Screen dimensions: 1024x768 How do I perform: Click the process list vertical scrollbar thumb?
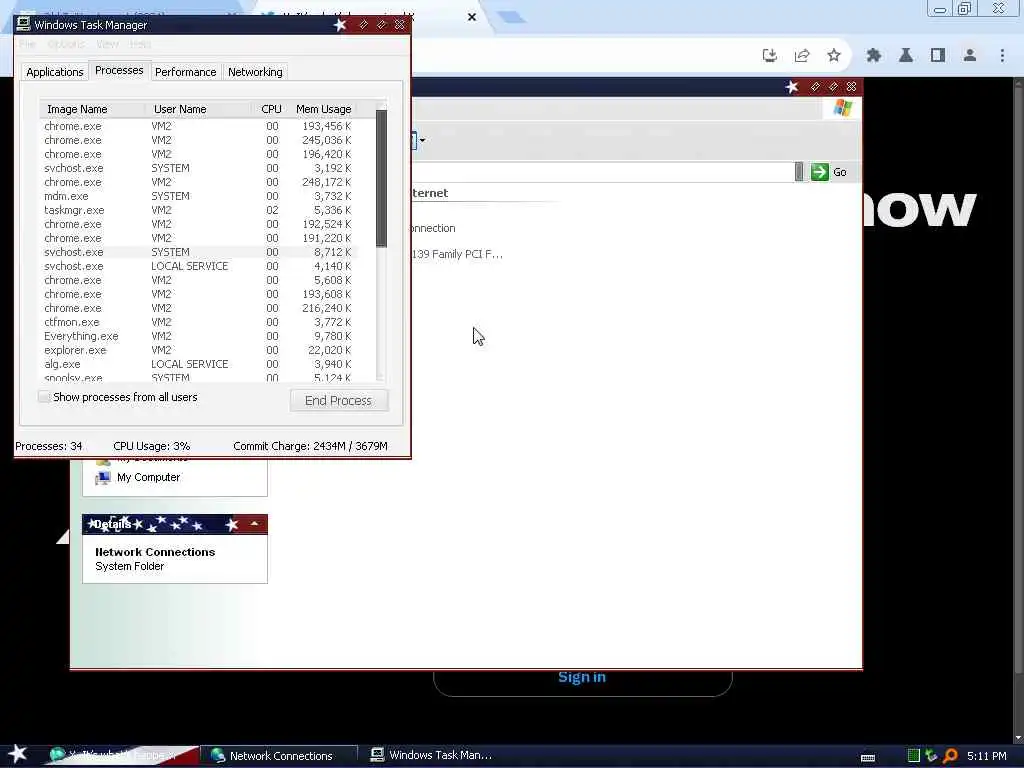point(381,178)
